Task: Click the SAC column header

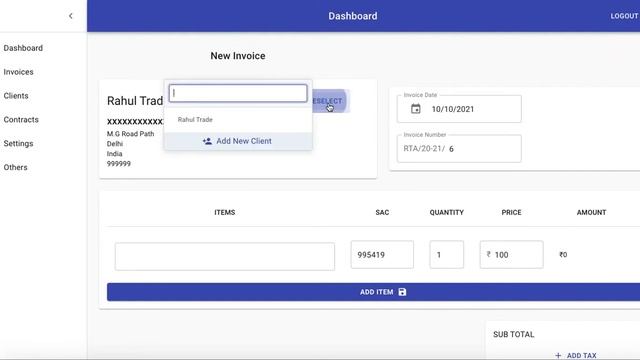Action: [382, 212]
